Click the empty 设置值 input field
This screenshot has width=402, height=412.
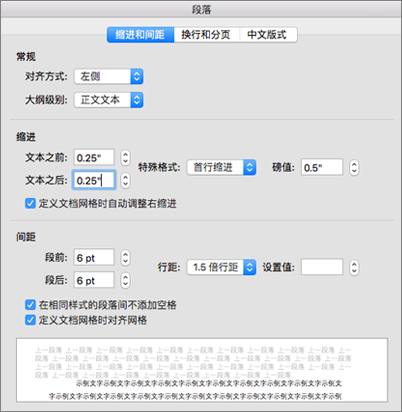click(322, 267)
